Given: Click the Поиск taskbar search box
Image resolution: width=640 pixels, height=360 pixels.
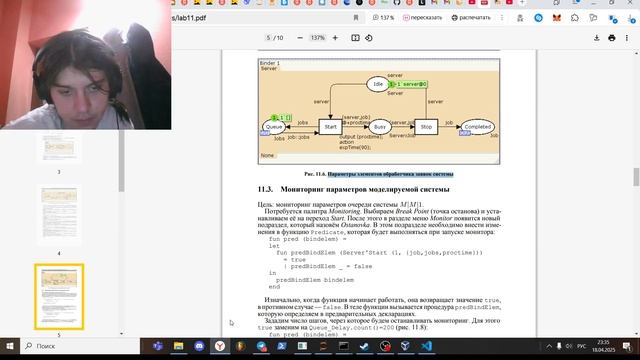Looking at the screenshot, I should pyautogui.click(x=80, y=346).
